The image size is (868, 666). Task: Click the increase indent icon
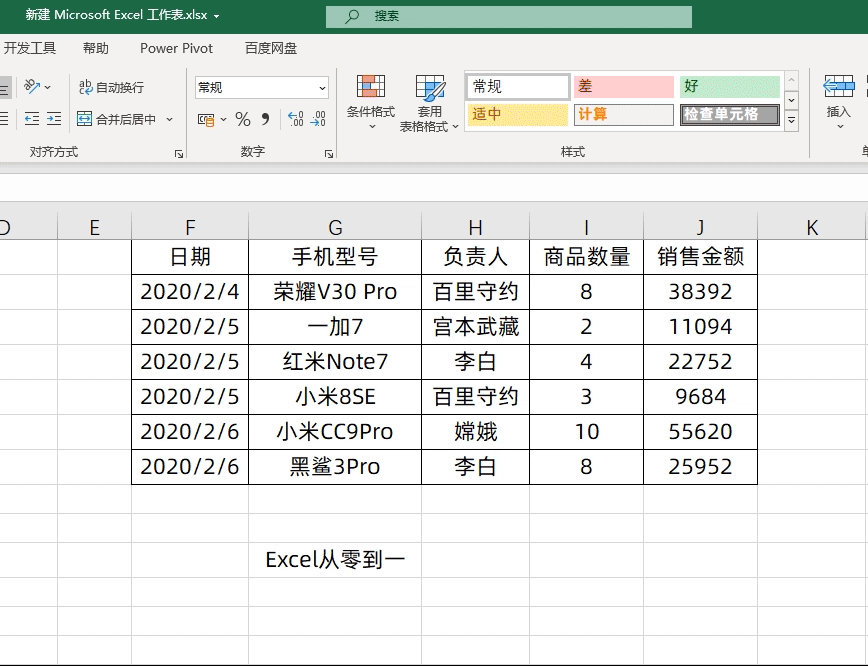[x=54, y=119]
